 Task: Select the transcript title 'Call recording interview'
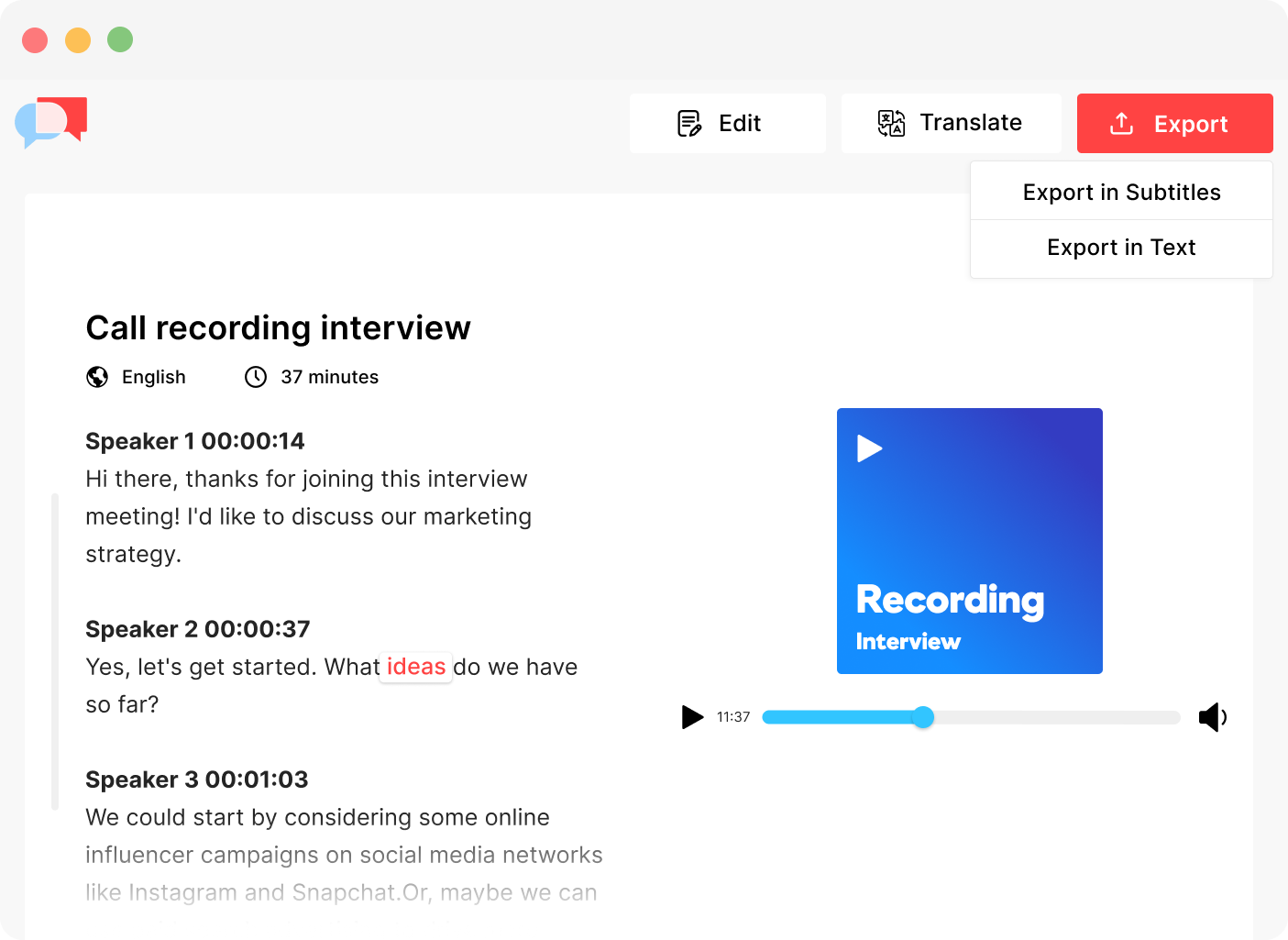pyautogui.click(x=278, y=327)
